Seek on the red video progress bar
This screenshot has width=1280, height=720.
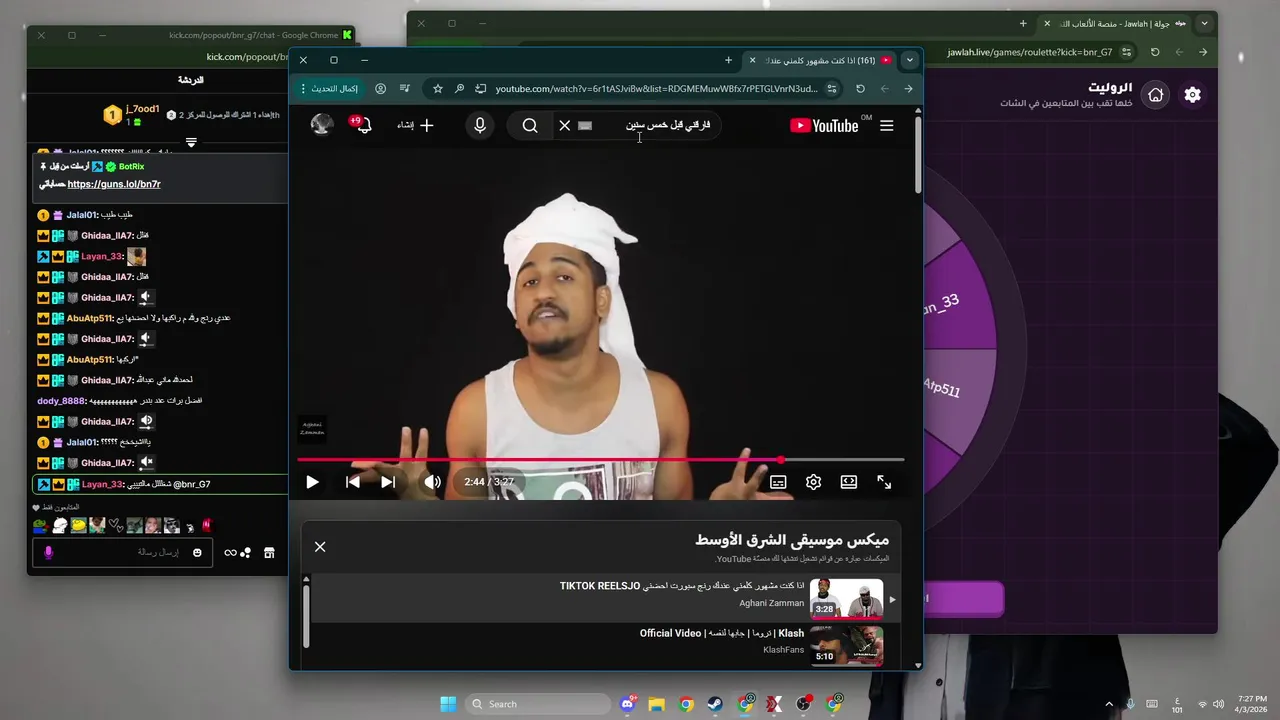coord(600,460)
